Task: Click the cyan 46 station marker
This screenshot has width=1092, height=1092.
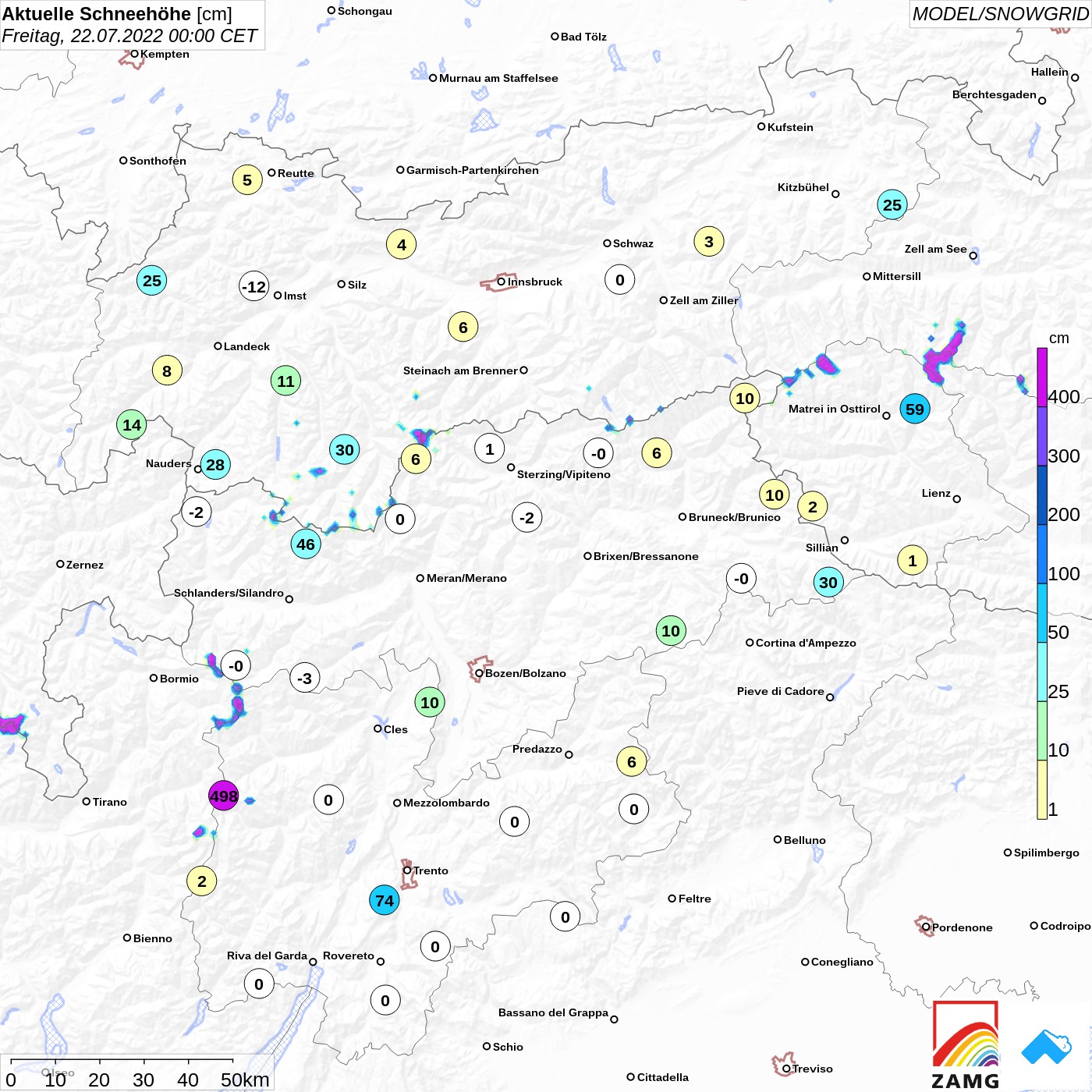Action: (306, 544)
